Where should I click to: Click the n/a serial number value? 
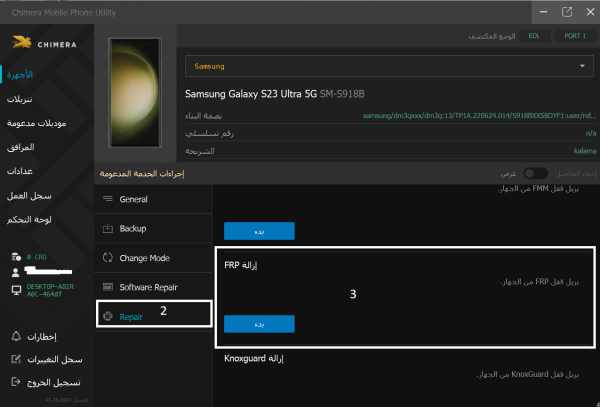(x=591, y=133)
